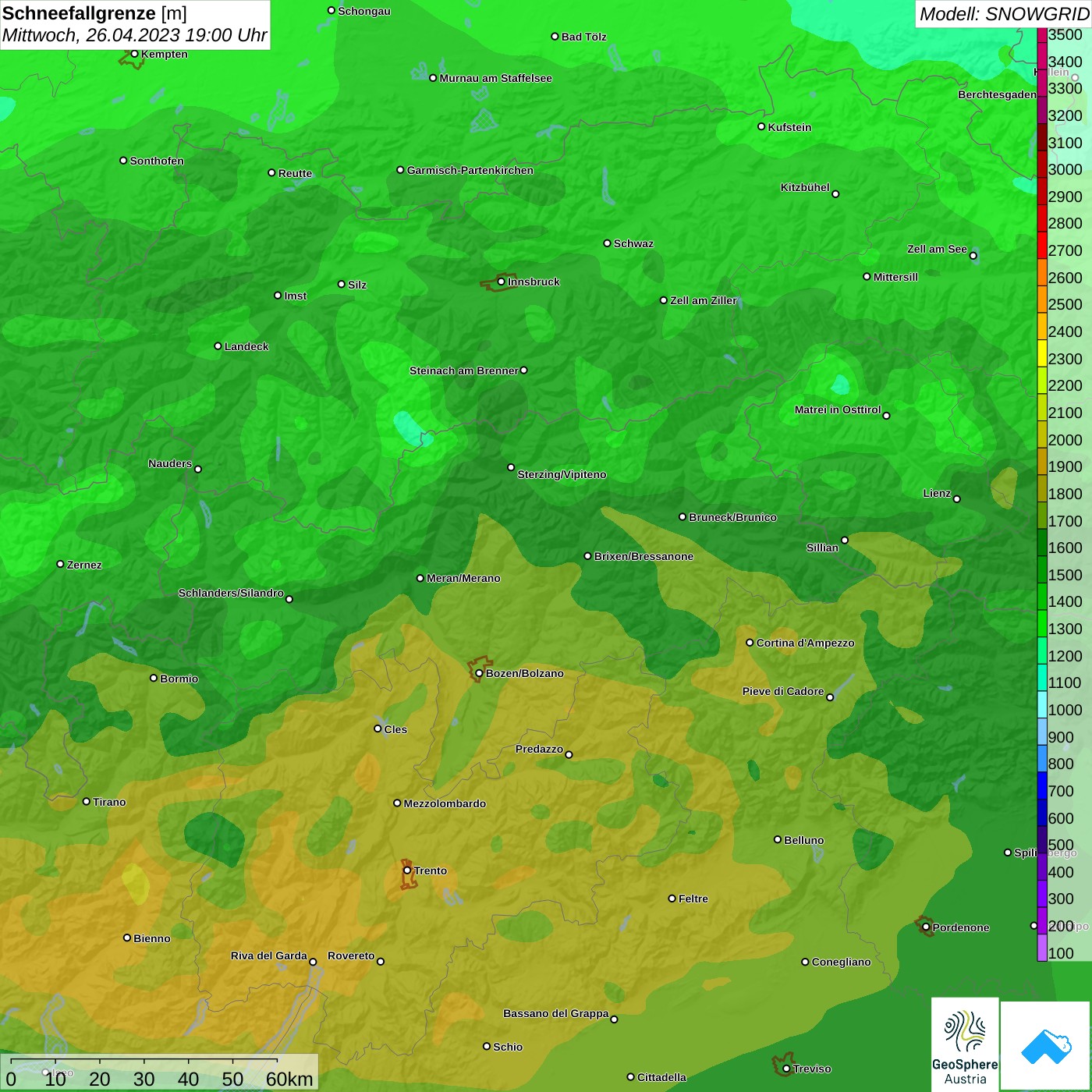
Task: Select the Bad Tölz marker dot
Action: click(555, 37)
